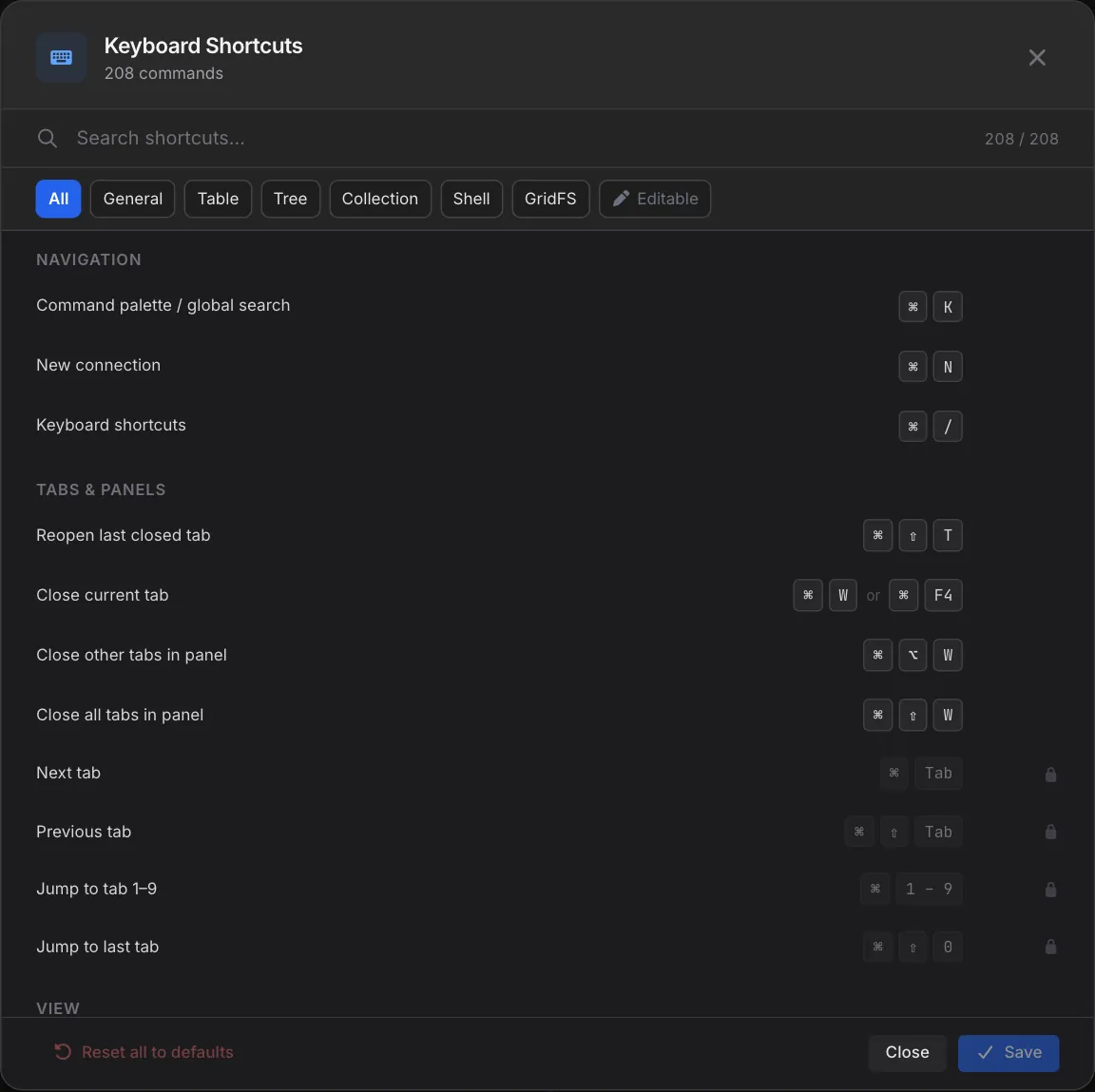The height and width of the screenshot is (1092, 1095).
Task: Click Reset all to defaults
Action: pyautogui.click(x=144, y=1052)
